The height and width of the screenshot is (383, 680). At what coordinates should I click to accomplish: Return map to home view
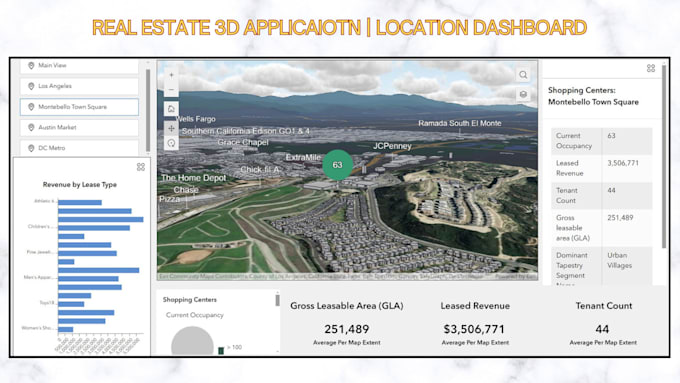pos(171,109)
